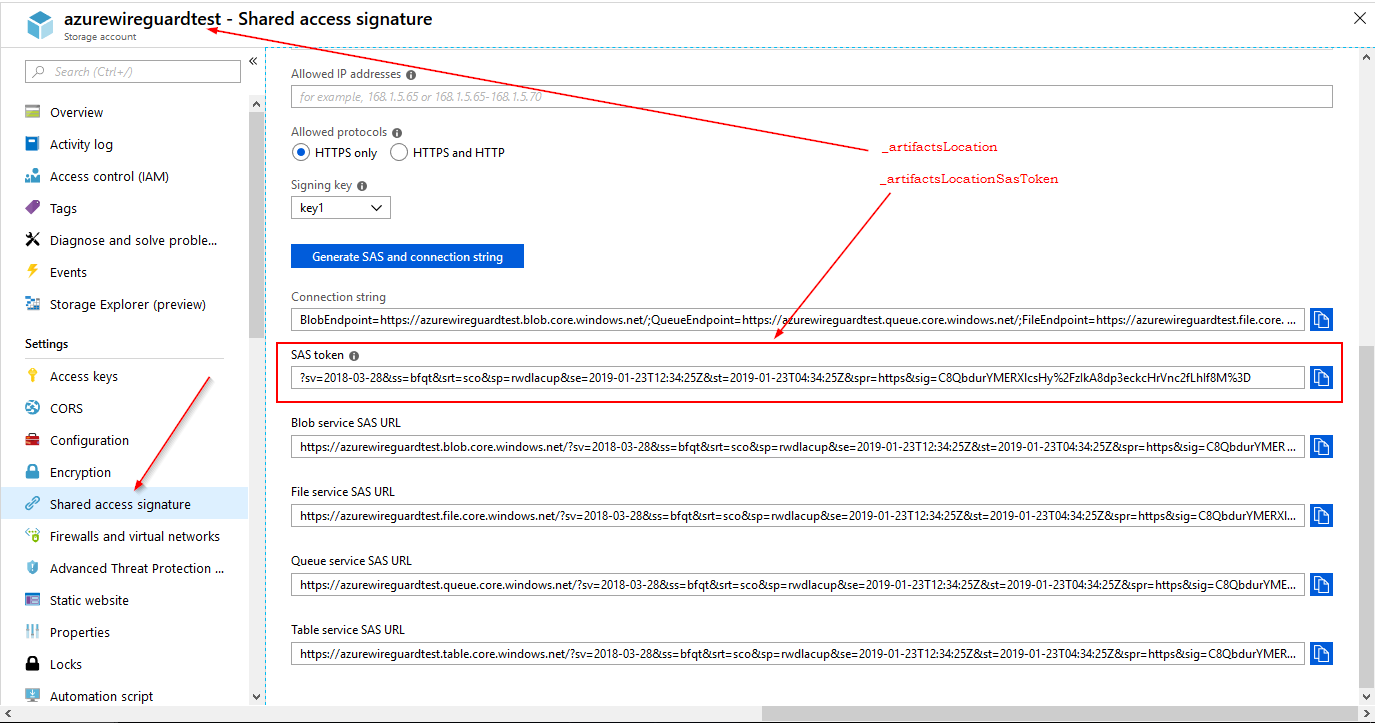Click the Allowed IP addresses input field
This screenshot has height=723, width=1375.
[x=812, y=96]
